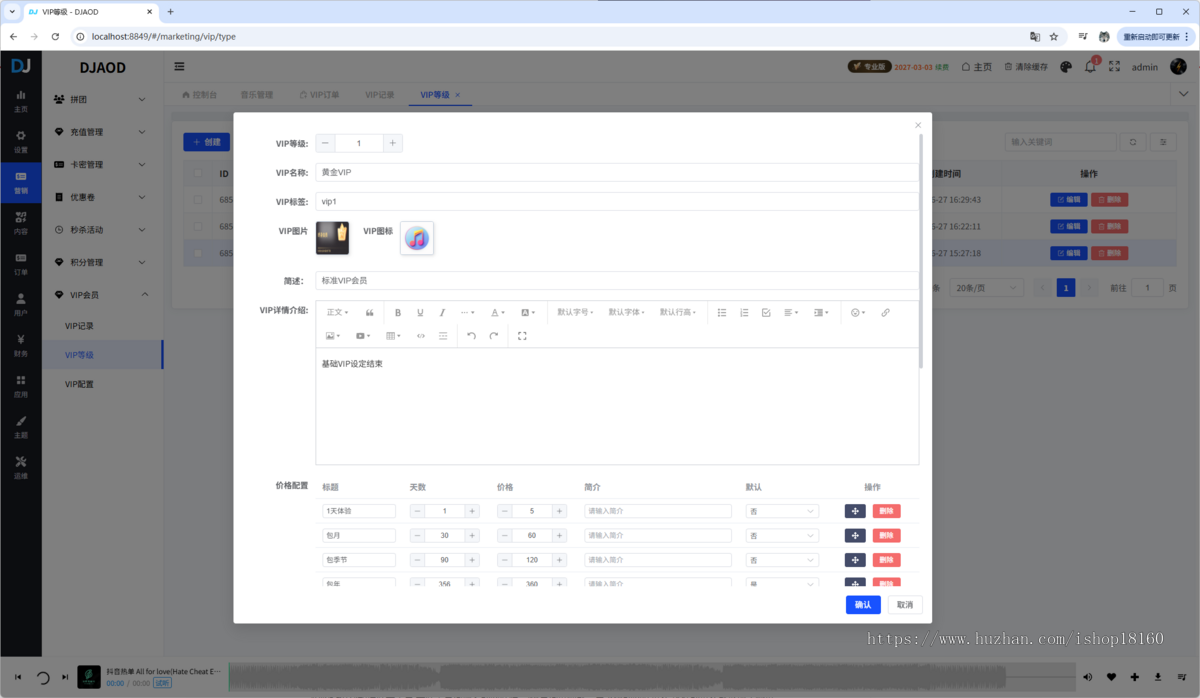
Task: Open the editor font color picker
Action: coord(498,313)
